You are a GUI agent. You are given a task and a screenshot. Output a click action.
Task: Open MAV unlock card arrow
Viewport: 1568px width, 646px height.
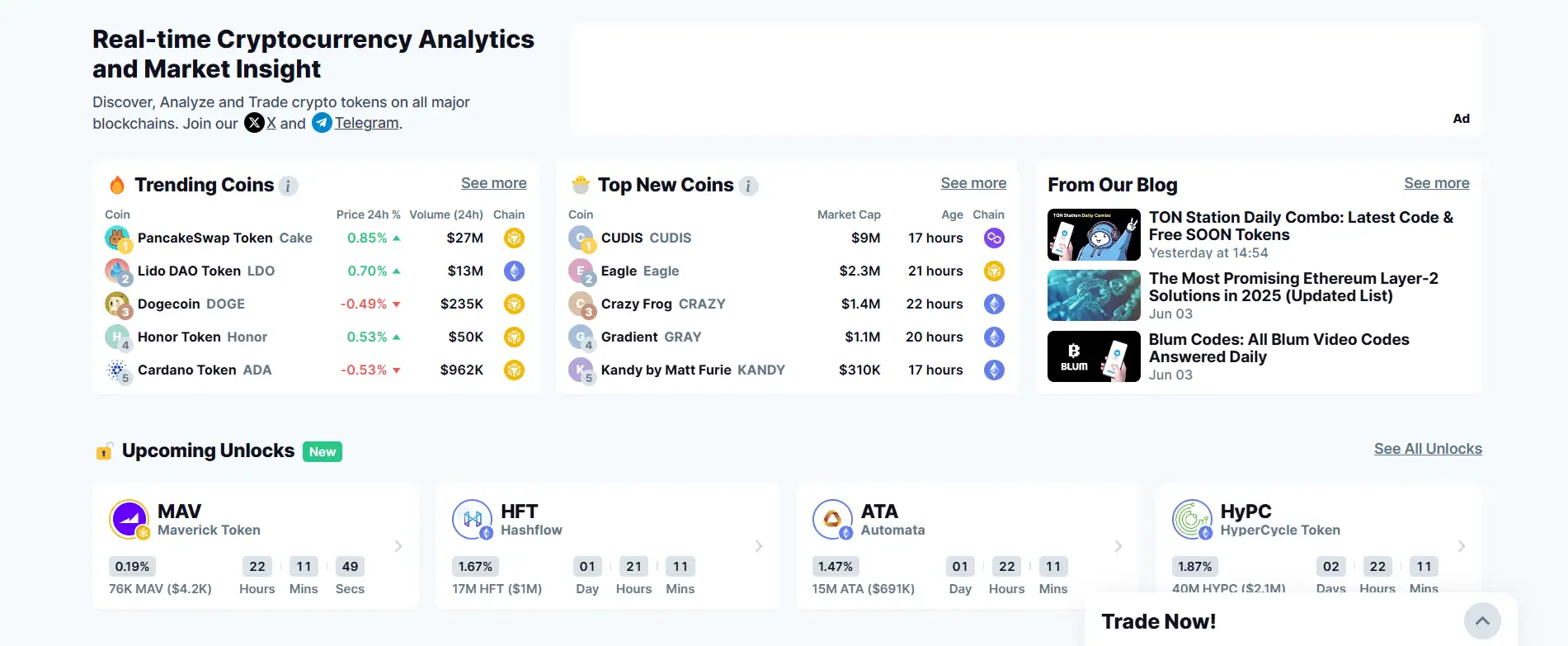[398, 546]
